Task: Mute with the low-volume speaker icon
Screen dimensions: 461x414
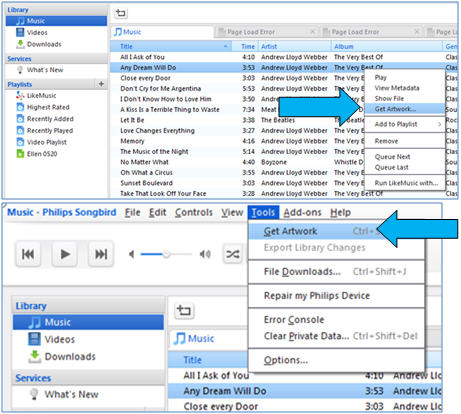Action: [x=132, y=254]
